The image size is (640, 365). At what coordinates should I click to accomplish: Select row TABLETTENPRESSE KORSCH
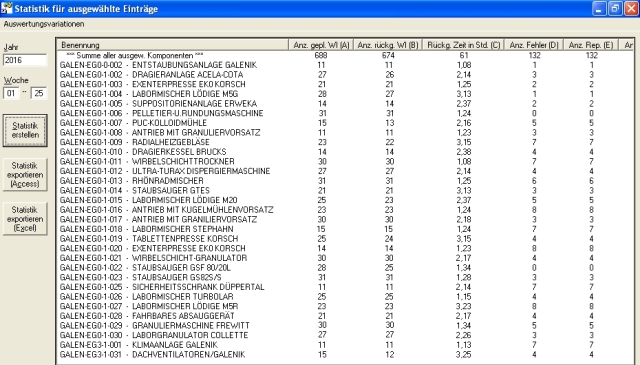pyautogui.click(x=344, y=239)
